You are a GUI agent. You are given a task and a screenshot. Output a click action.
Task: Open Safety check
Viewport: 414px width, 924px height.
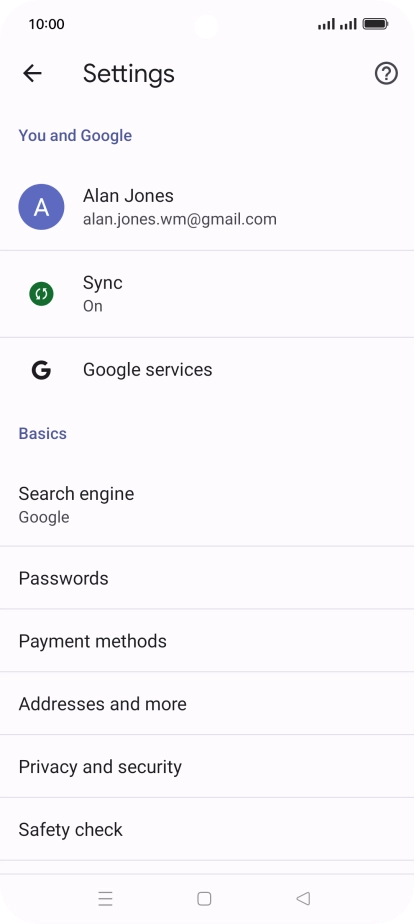click(207, 830)
